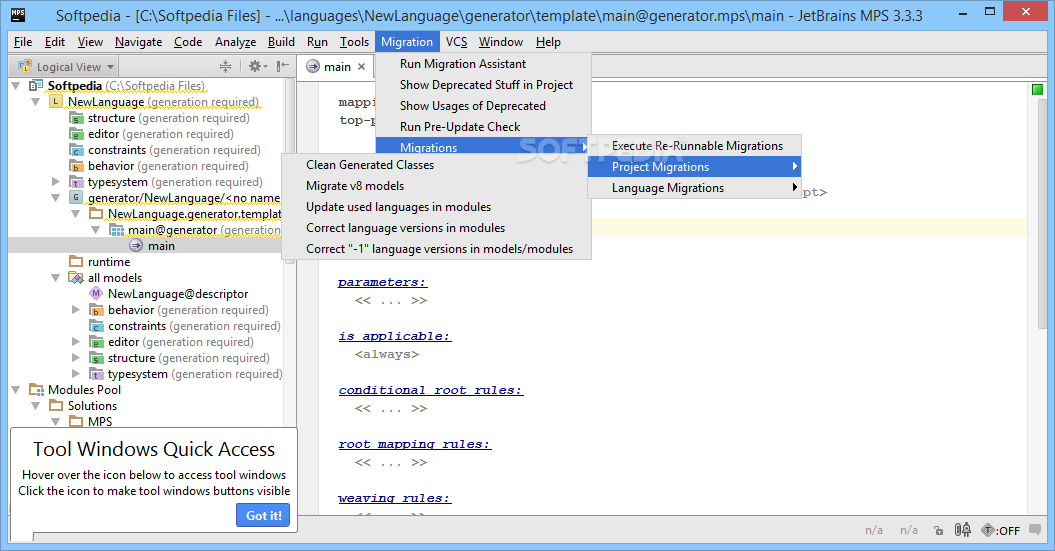This screenshot has height=551, width=1055.
Task: Close the main editor tab
Action: coord(361,67)
